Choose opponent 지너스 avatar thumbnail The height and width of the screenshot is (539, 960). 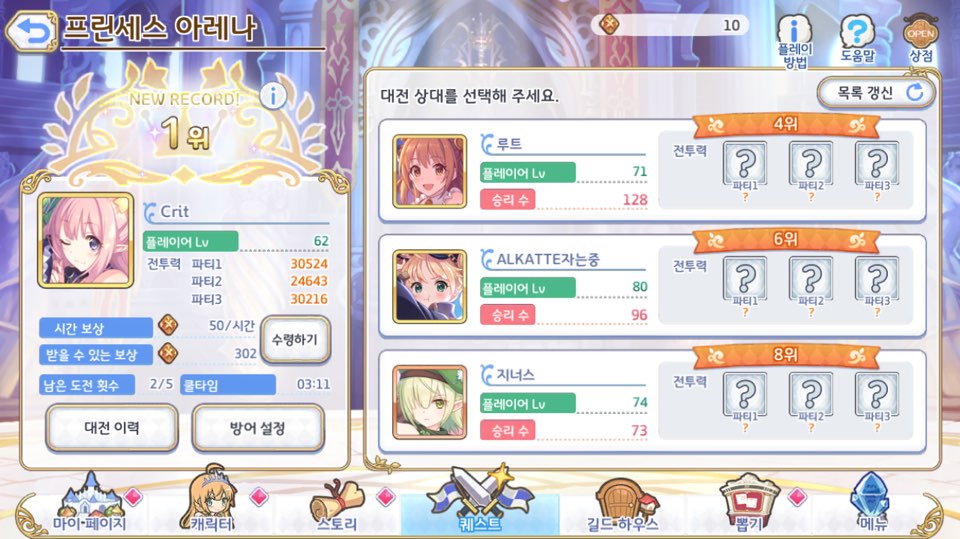(429, 402)
